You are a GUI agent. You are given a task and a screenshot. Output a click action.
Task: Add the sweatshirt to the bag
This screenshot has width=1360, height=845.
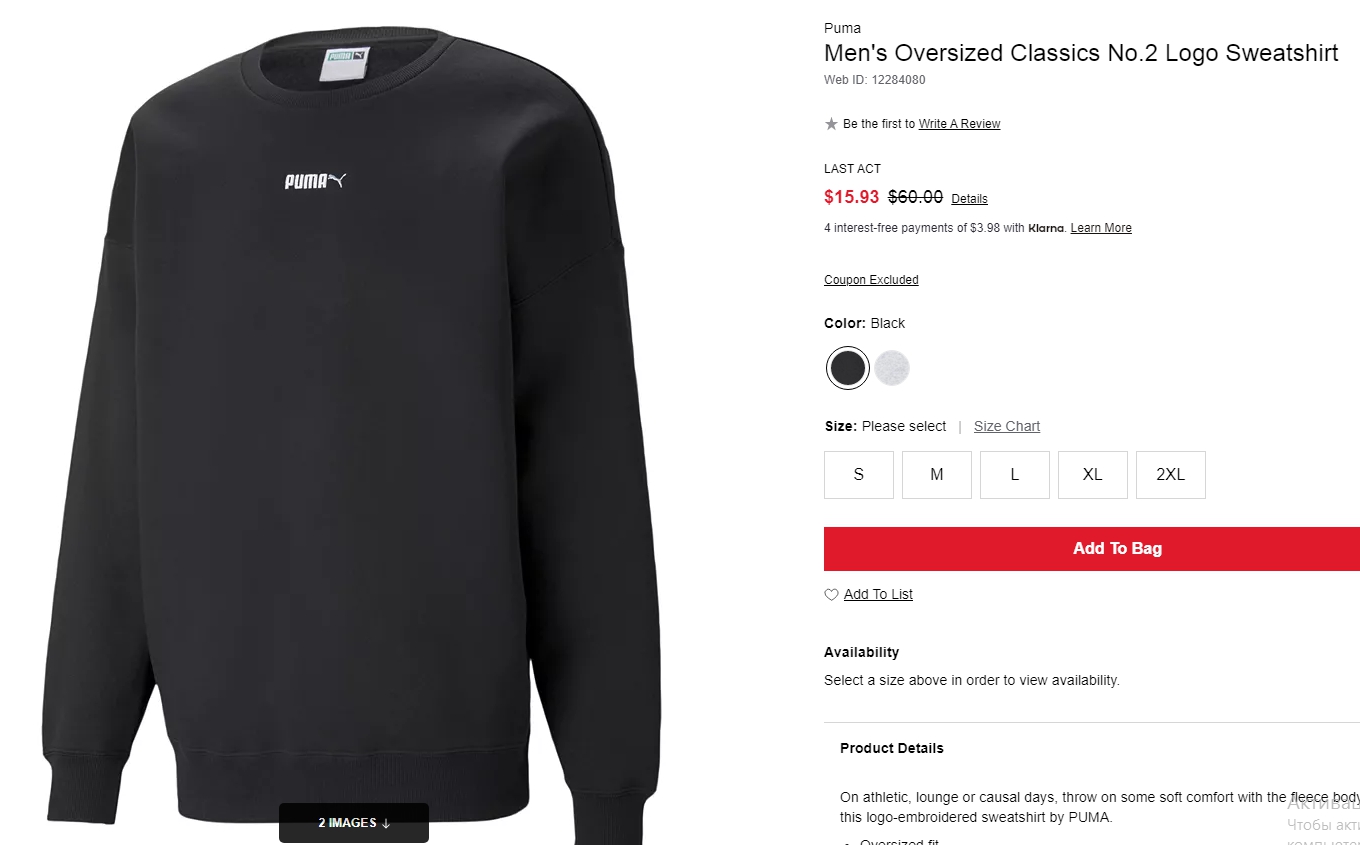pyautogui.click(x=1092, y=549)
